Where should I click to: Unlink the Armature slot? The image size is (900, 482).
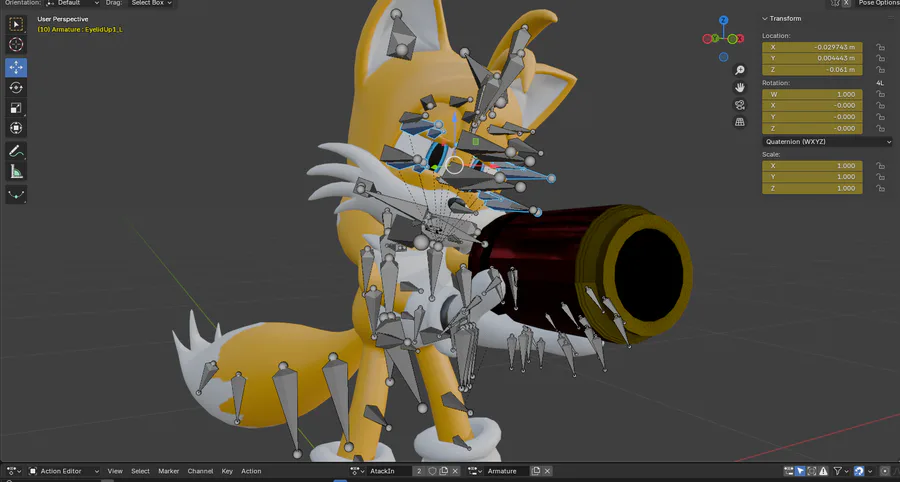[x=547, y=471]
